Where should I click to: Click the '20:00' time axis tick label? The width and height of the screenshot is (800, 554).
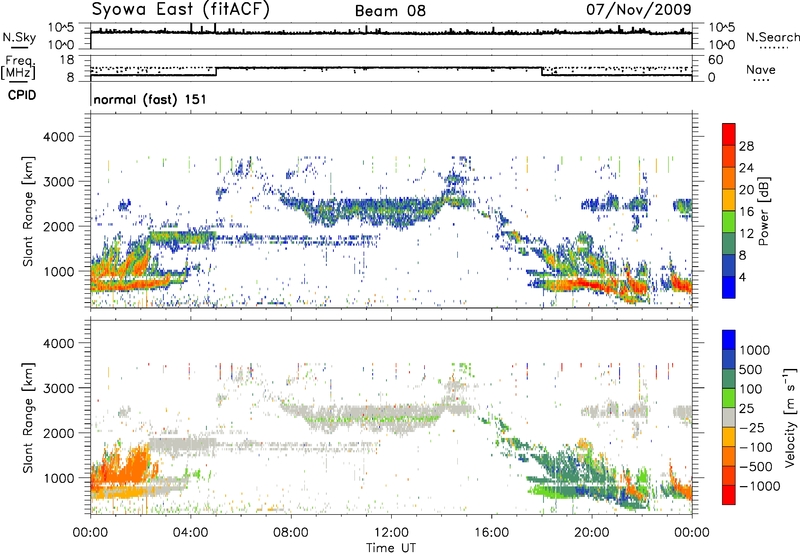point(592,533)
